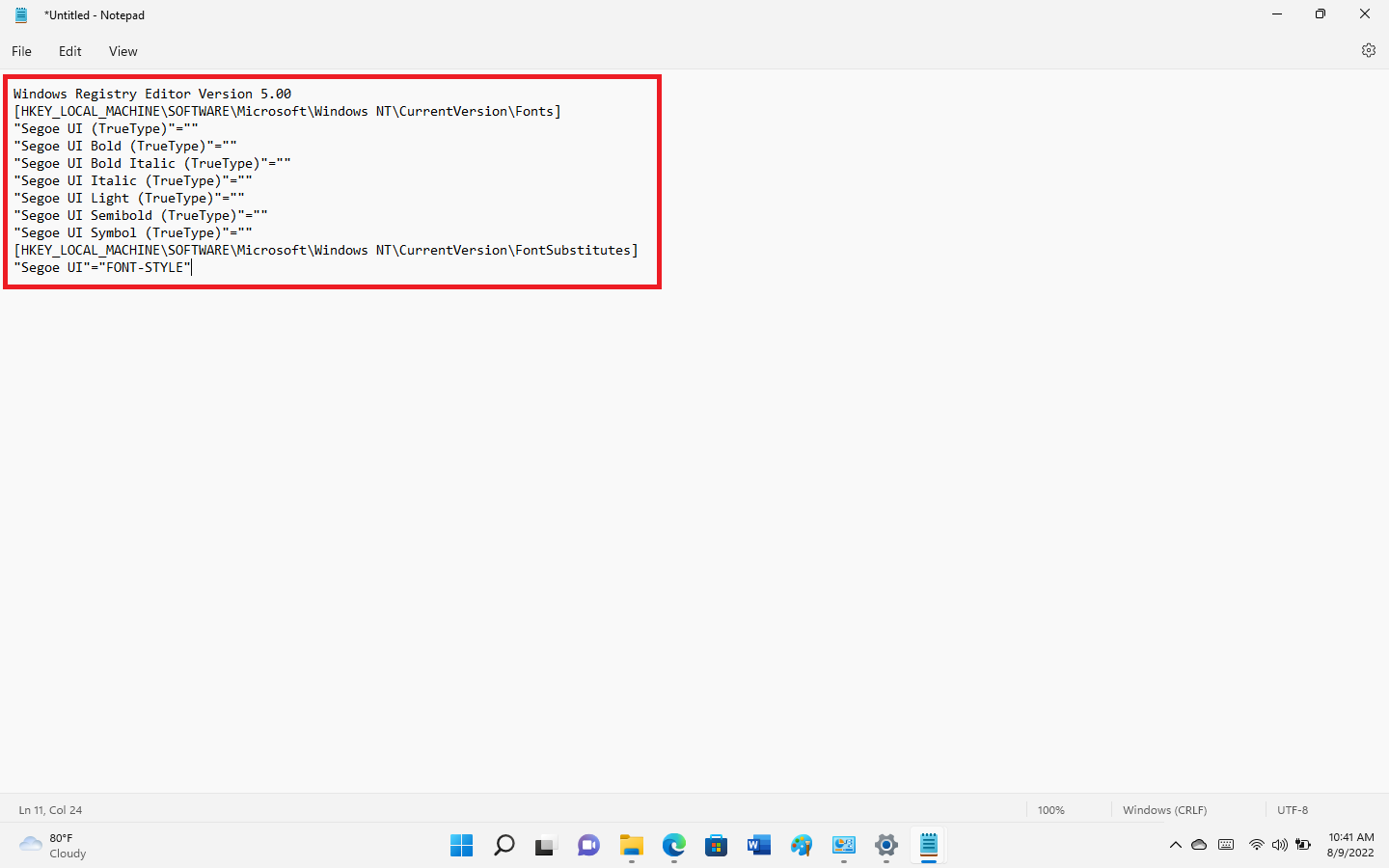Click the Notepad title bar app icon
The width and height of the screenshot is (1389, 868).
21,14
